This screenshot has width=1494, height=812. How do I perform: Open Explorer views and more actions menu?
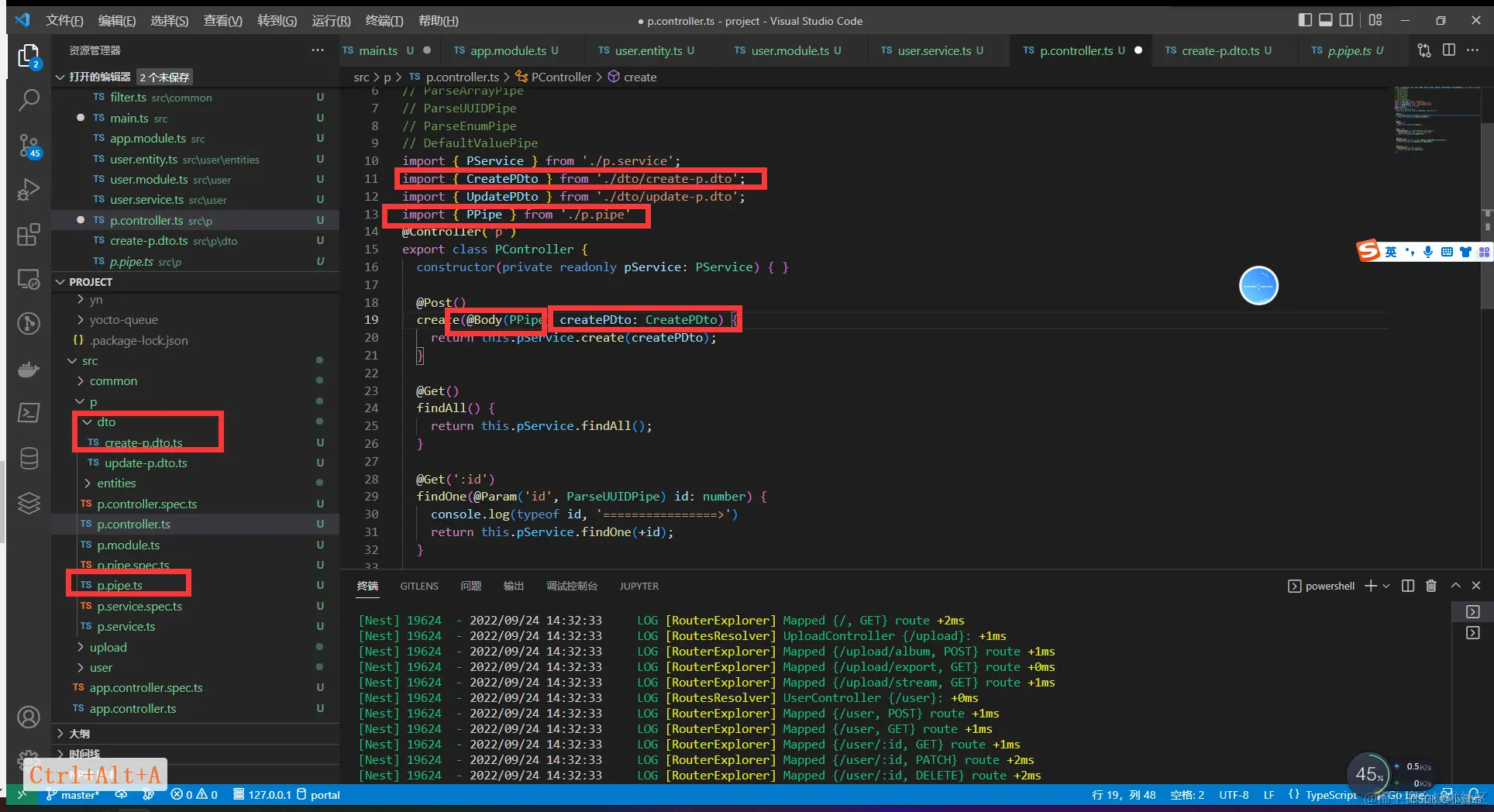pos(318,50)
